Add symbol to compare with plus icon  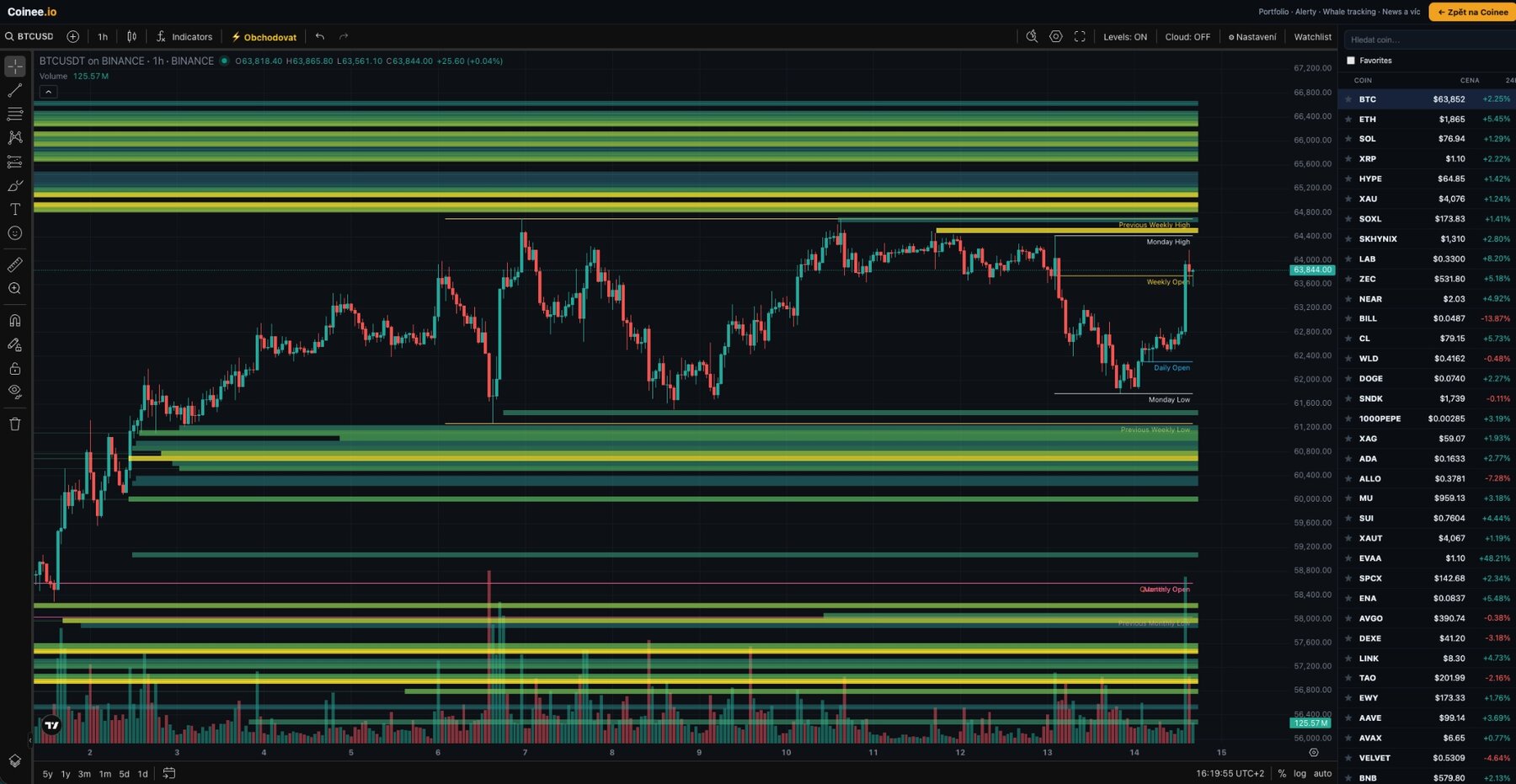(x=73, y=36)
